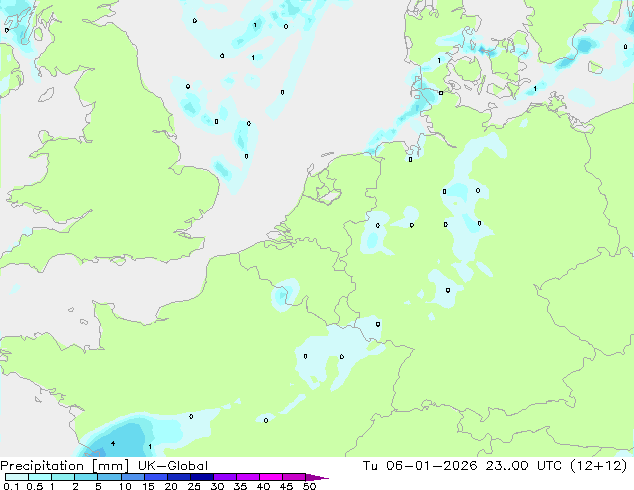This screenshot has width=634, height=490.
Task: Select the 0.1–0.5 mm palest legend swatch
Action: (x=17, y=477)
